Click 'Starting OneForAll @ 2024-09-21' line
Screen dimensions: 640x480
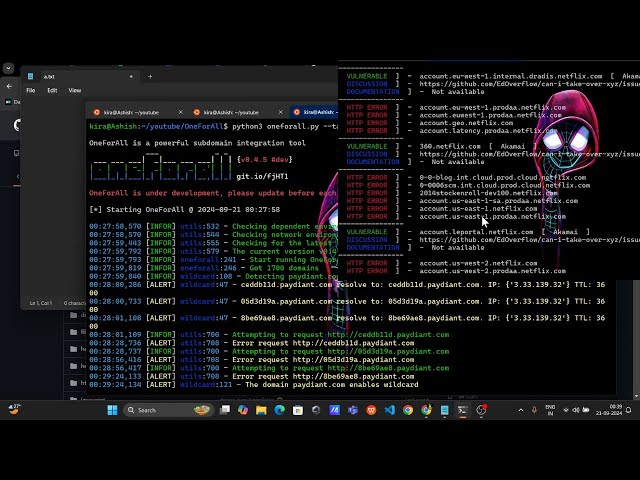click(x=184, y=209)
